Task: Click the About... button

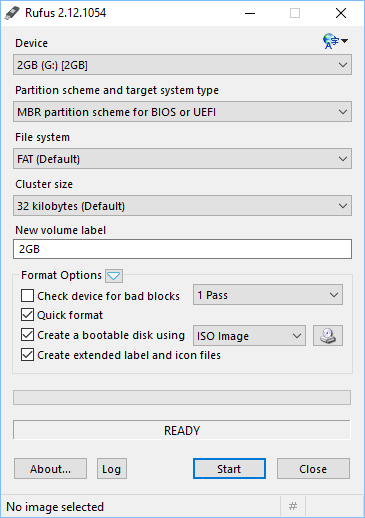Action: [x=50, y=469]
